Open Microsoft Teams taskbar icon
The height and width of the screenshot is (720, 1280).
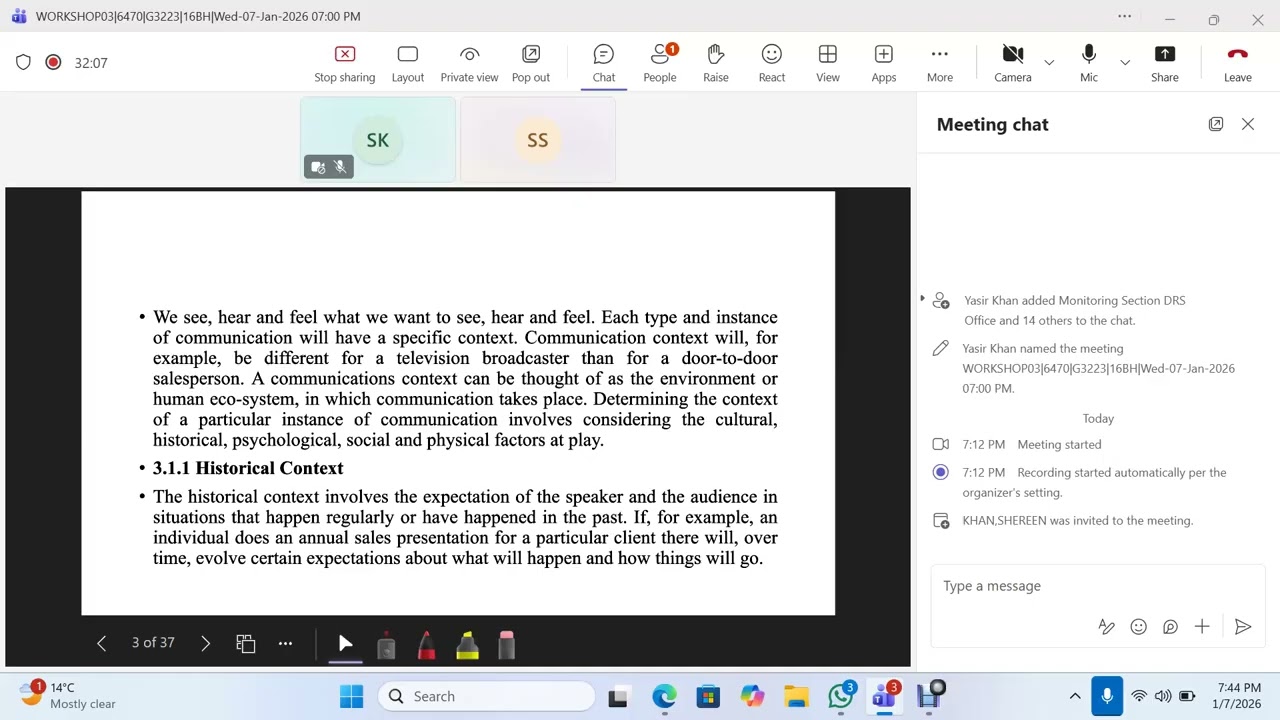click(885, 697)
